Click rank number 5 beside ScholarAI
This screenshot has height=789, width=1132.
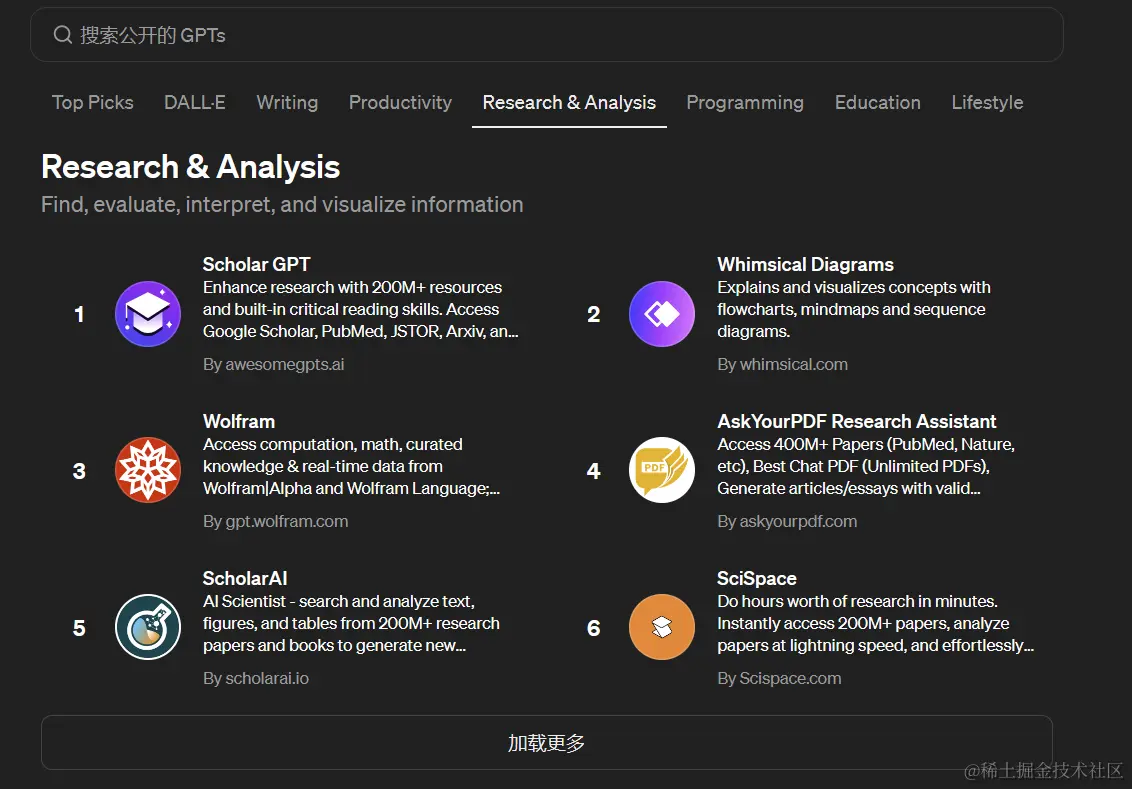pyautogui.click(x=79, y=628)
